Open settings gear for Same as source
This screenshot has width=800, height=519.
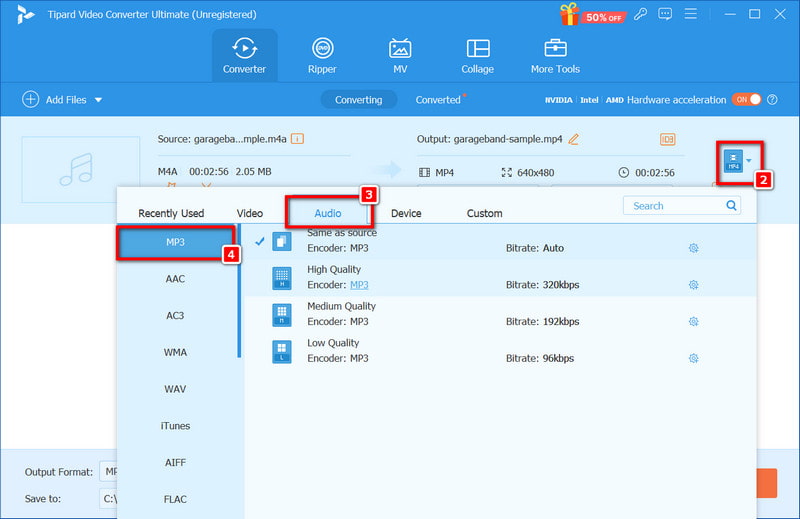click(693, 249)
